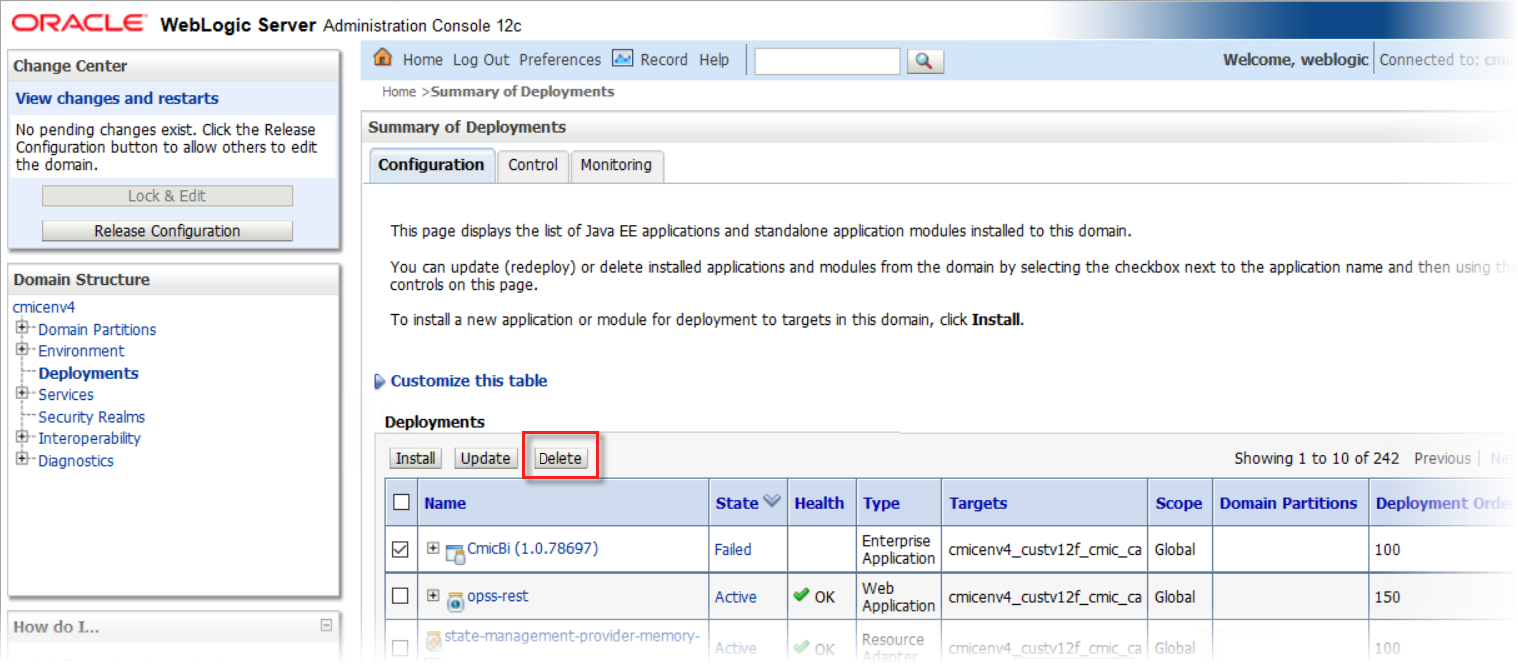Click the Web Application icon beside opss-rest
The image size is (1518, 664).
coord(456,598)
